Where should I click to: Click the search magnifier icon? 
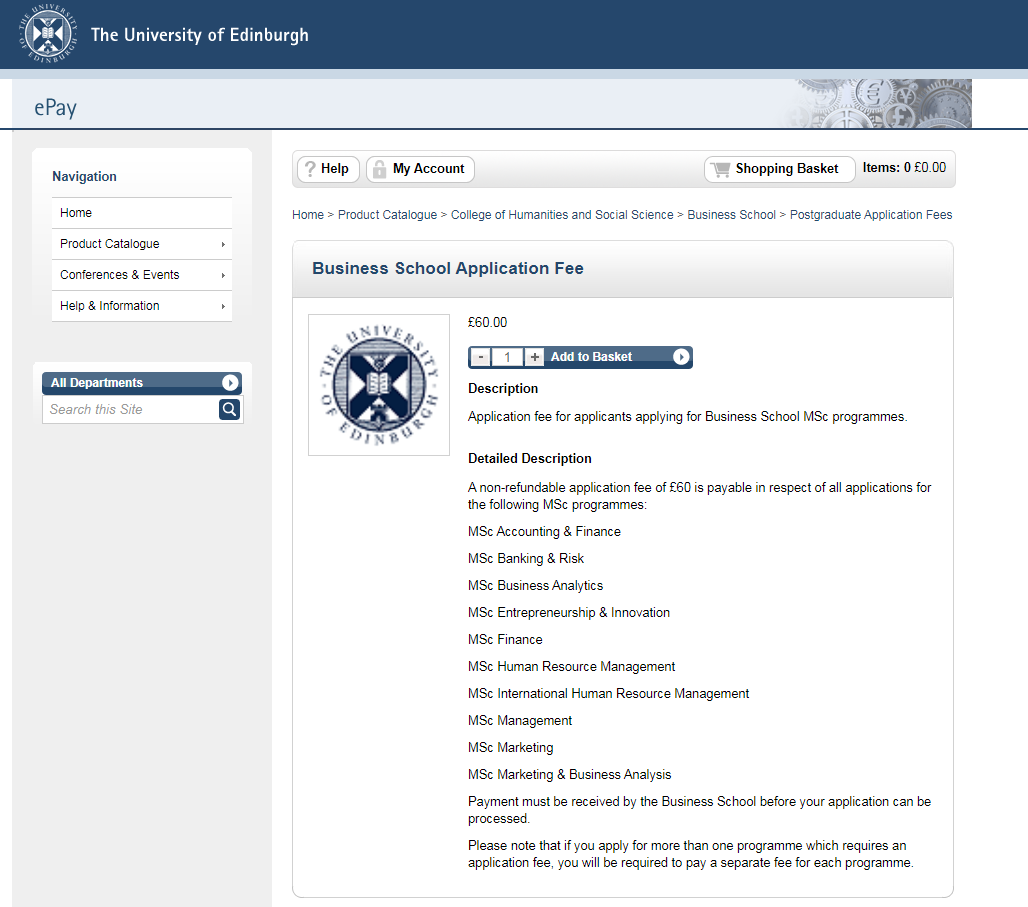[x=230, y=409]
